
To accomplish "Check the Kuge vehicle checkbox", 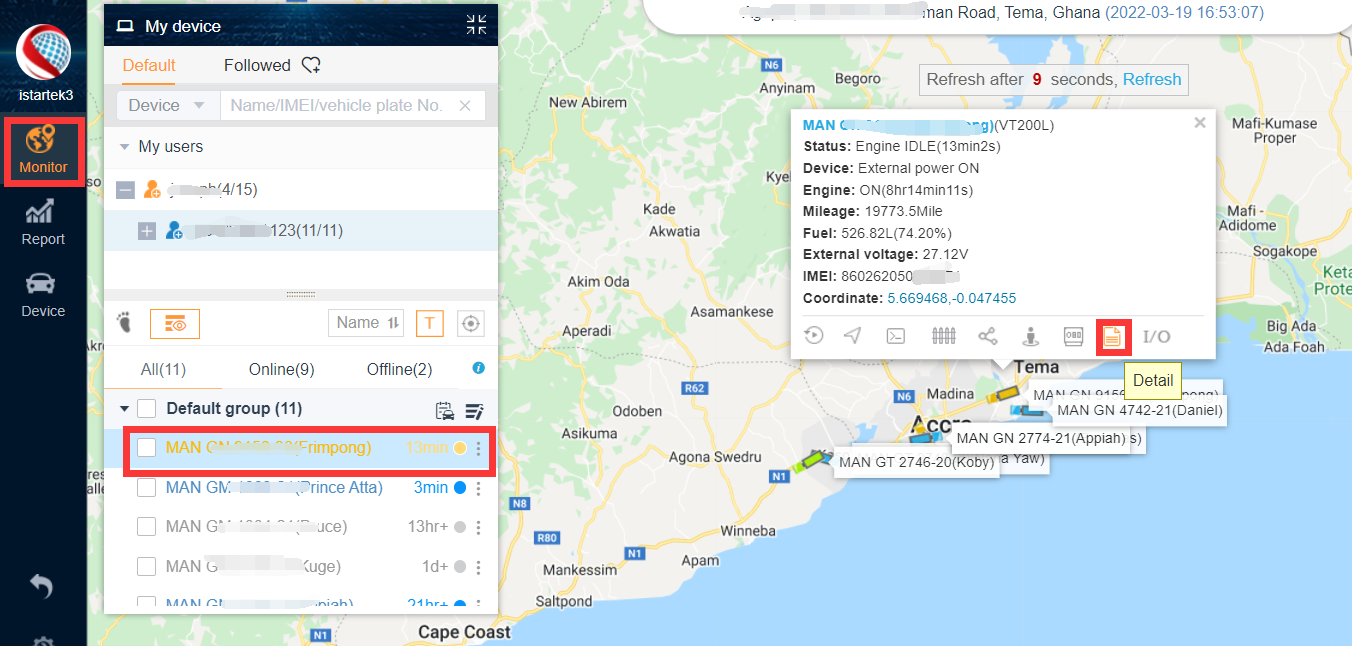I will pyautogui.click(x=146, y=567).
